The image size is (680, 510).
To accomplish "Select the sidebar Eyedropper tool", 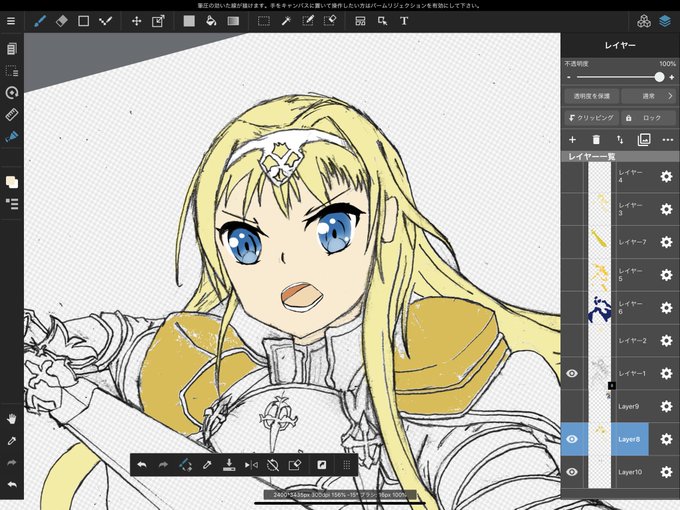I will tap(12, 441).
